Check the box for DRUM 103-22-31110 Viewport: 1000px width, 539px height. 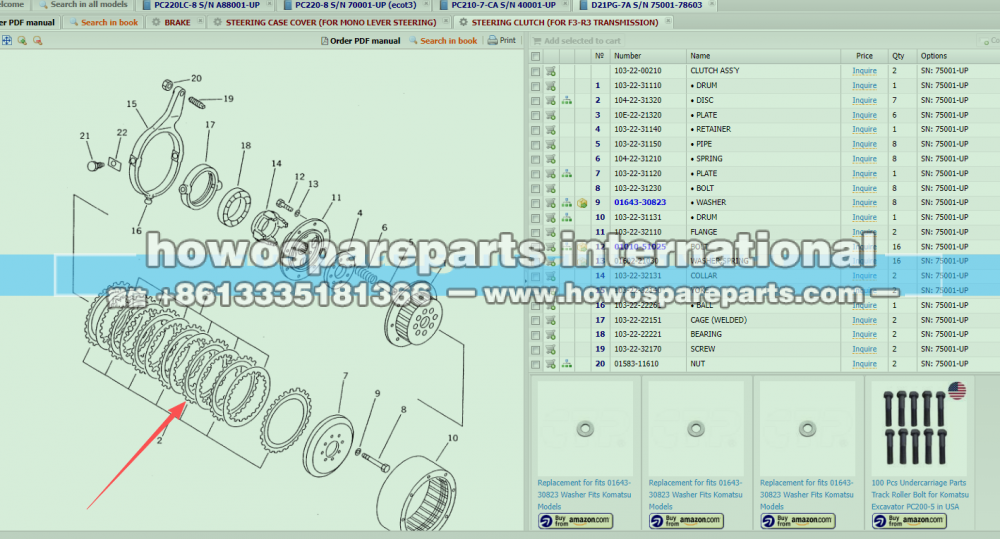[x=536, y=86]
